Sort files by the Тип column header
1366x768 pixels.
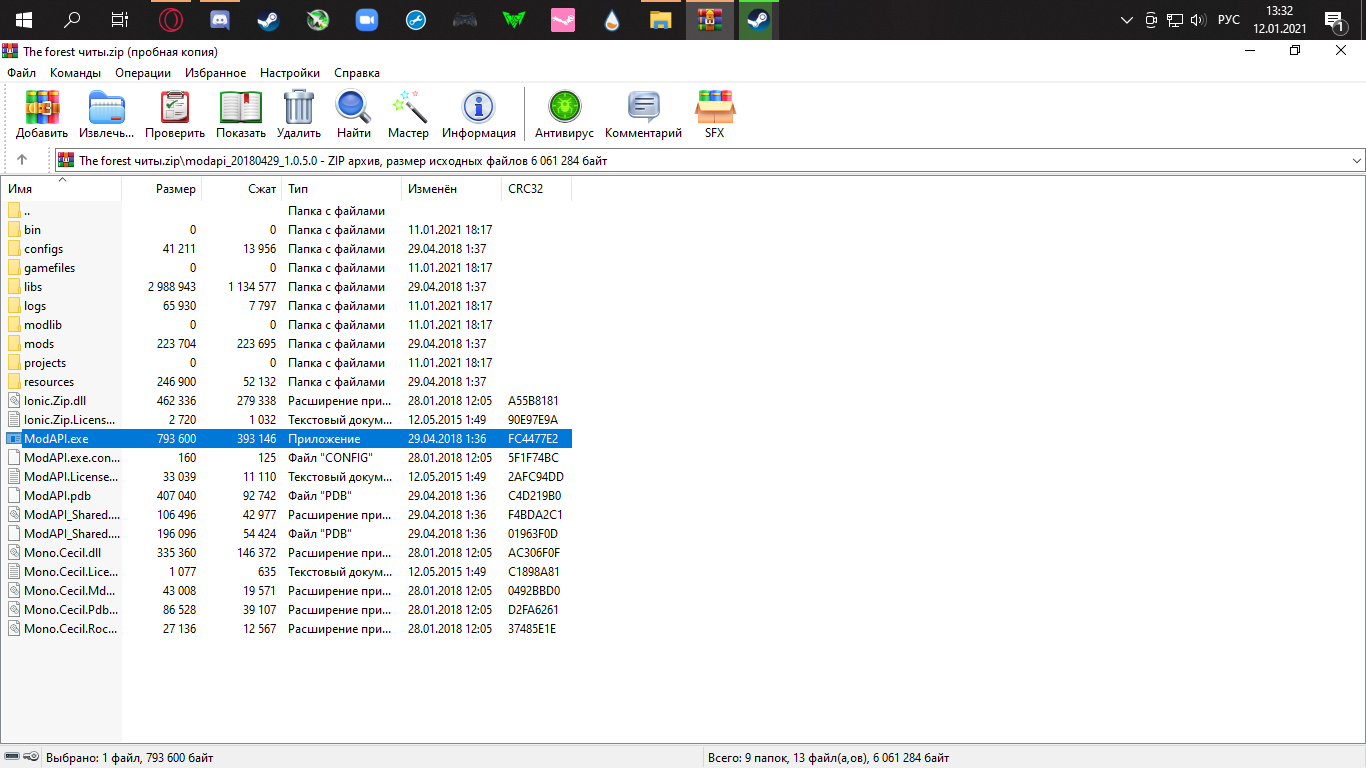point(342,189)
